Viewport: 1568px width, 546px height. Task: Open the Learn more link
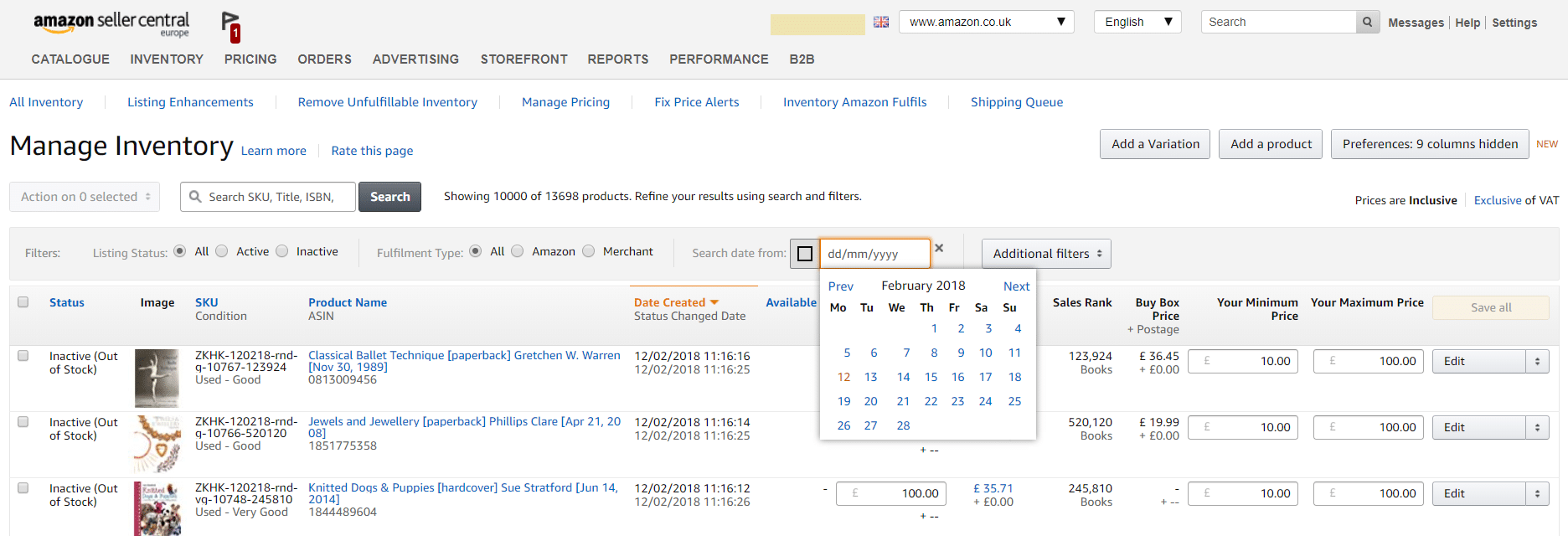(274, 151)
